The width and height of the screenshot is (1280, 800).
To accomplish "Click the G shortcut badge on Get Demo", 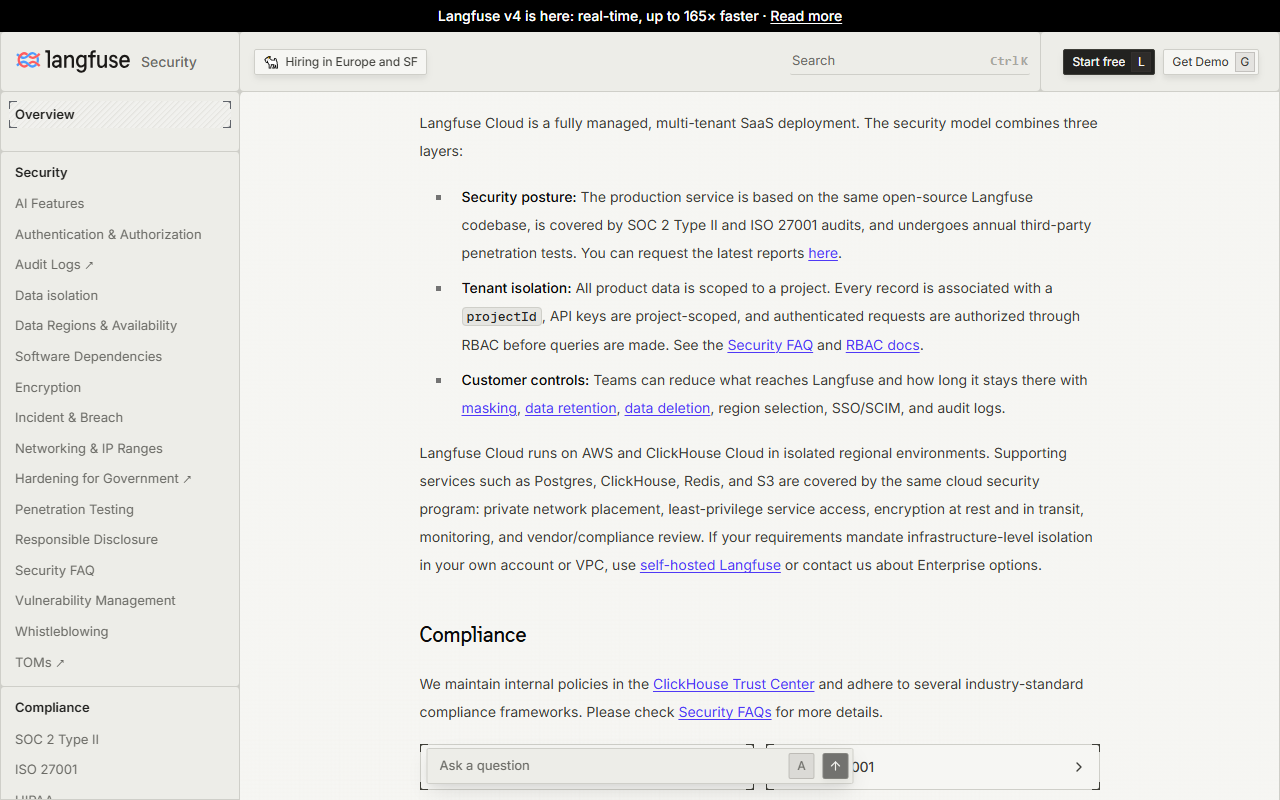I will point(1244,62).
